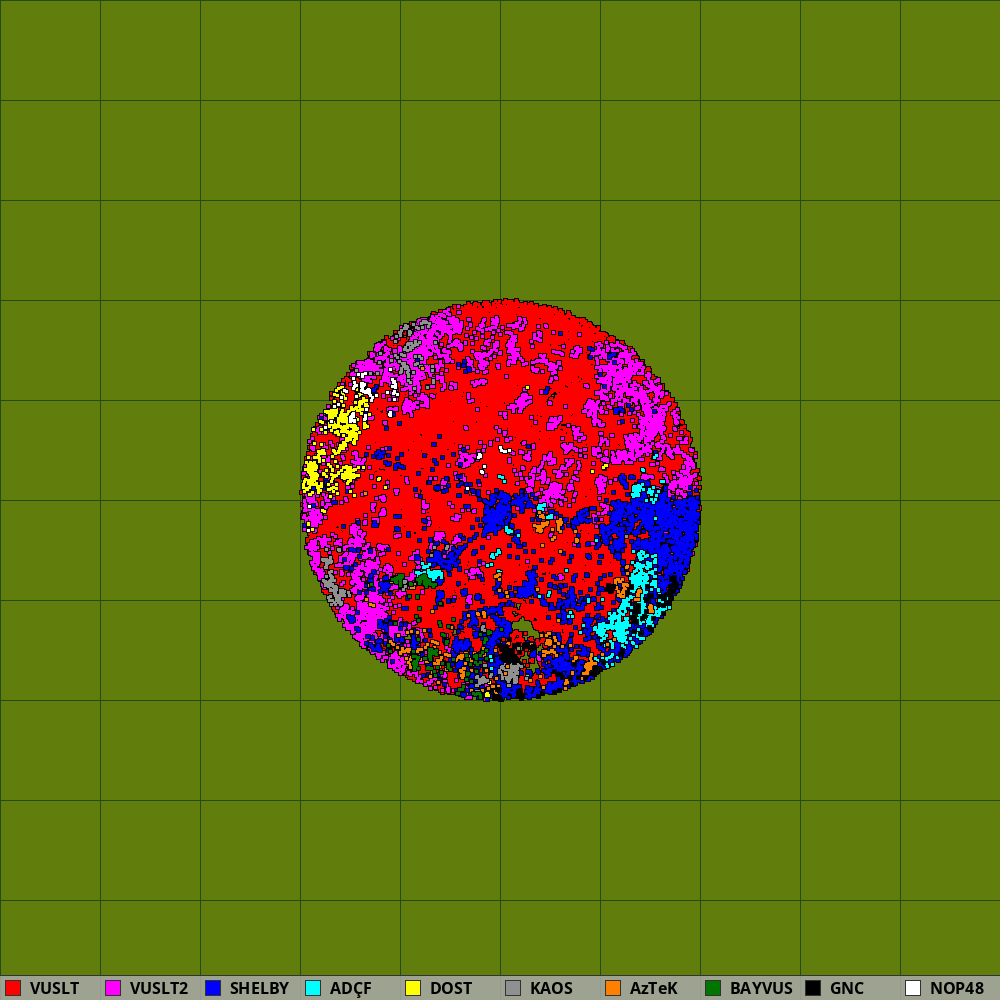Image resolution: width=1000 pixels, height=1000 pixels.
Task: Select the VUSLT2 legend label
Action: click(x=159, y=989)
